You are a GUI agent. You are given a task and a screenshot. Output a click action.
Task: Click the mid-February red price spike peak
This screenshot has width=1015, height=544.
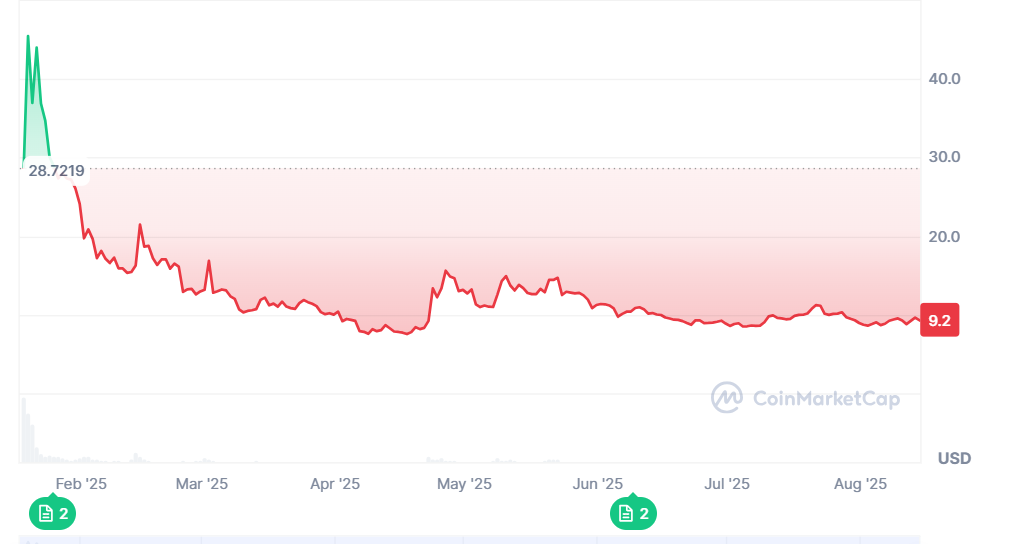click(140, 225)
